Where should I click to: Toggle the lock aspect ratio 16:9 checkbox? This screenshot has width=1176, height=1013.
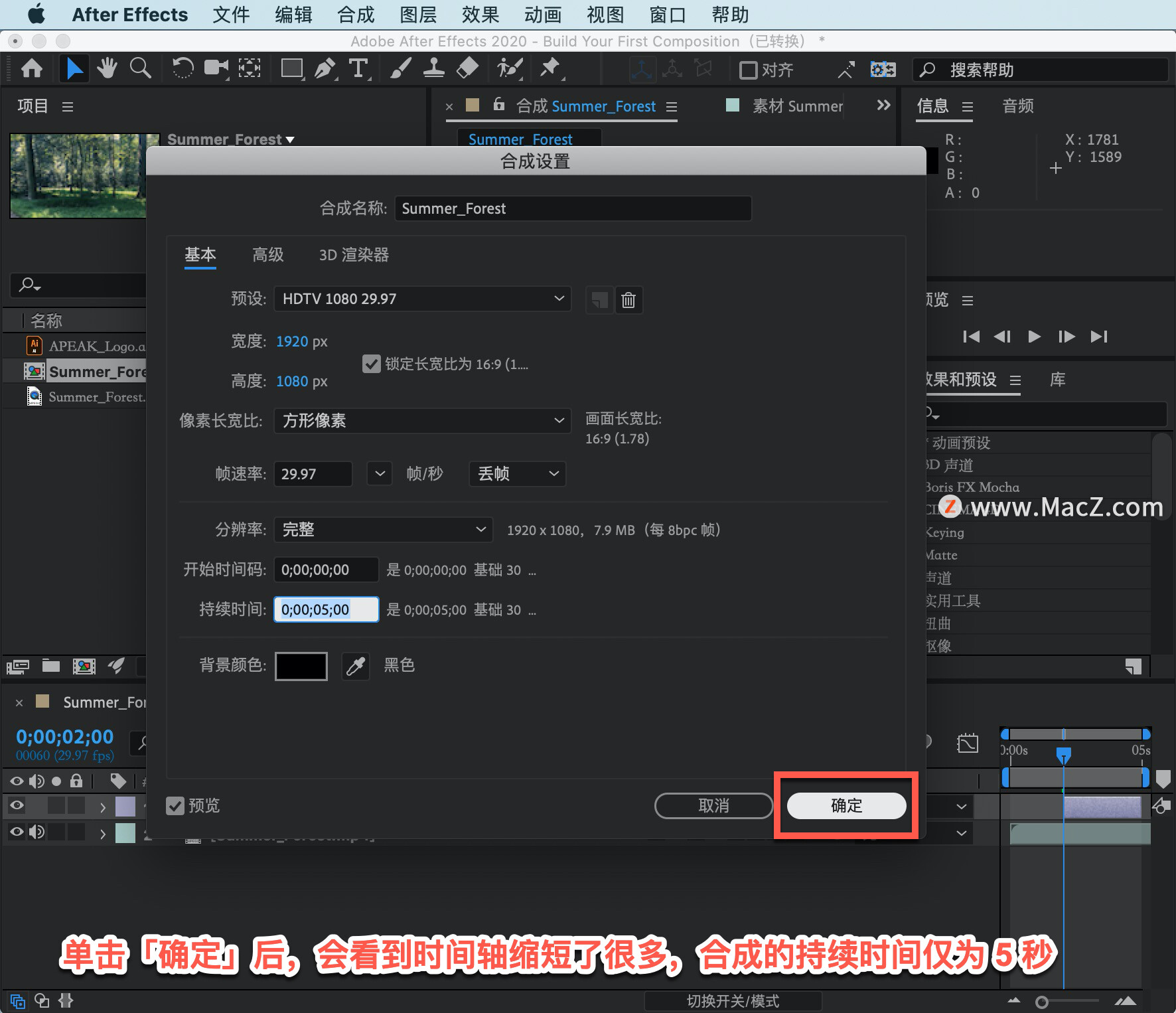pyautogui.click(x=371, y=364)
